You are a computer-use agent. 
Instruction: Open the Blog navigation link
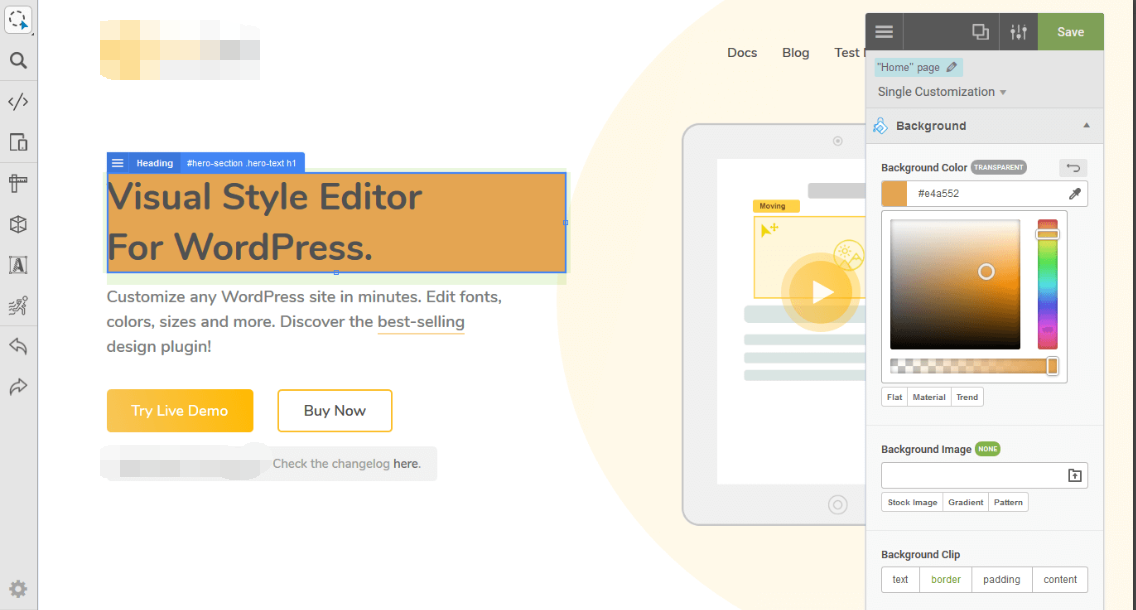[795, 53]
